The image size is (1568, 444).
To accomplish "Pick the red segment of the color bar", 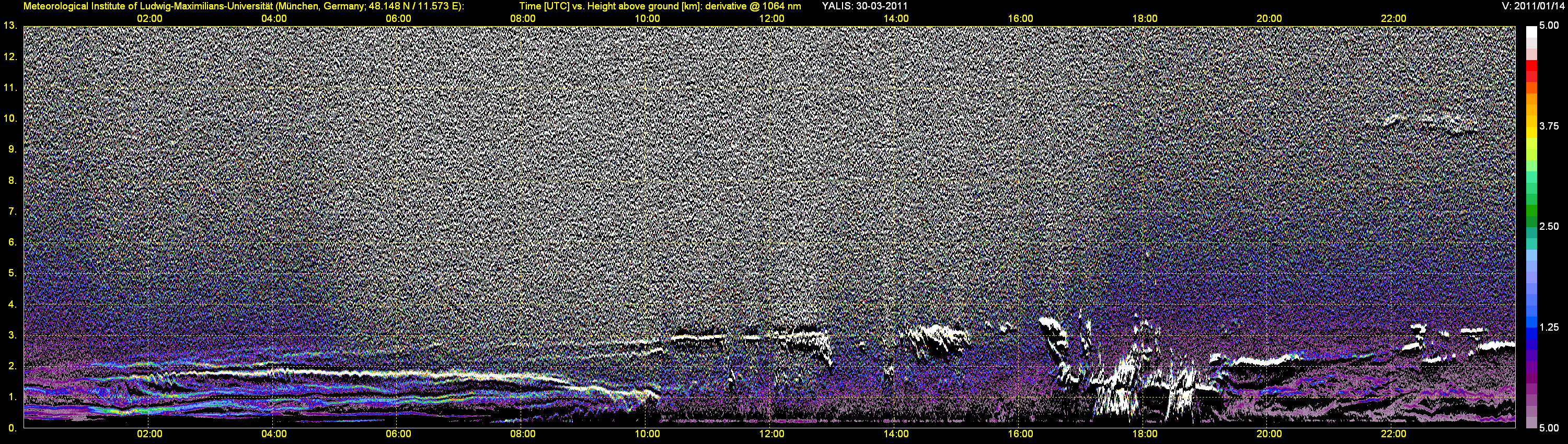I will tap(1531, 66).
